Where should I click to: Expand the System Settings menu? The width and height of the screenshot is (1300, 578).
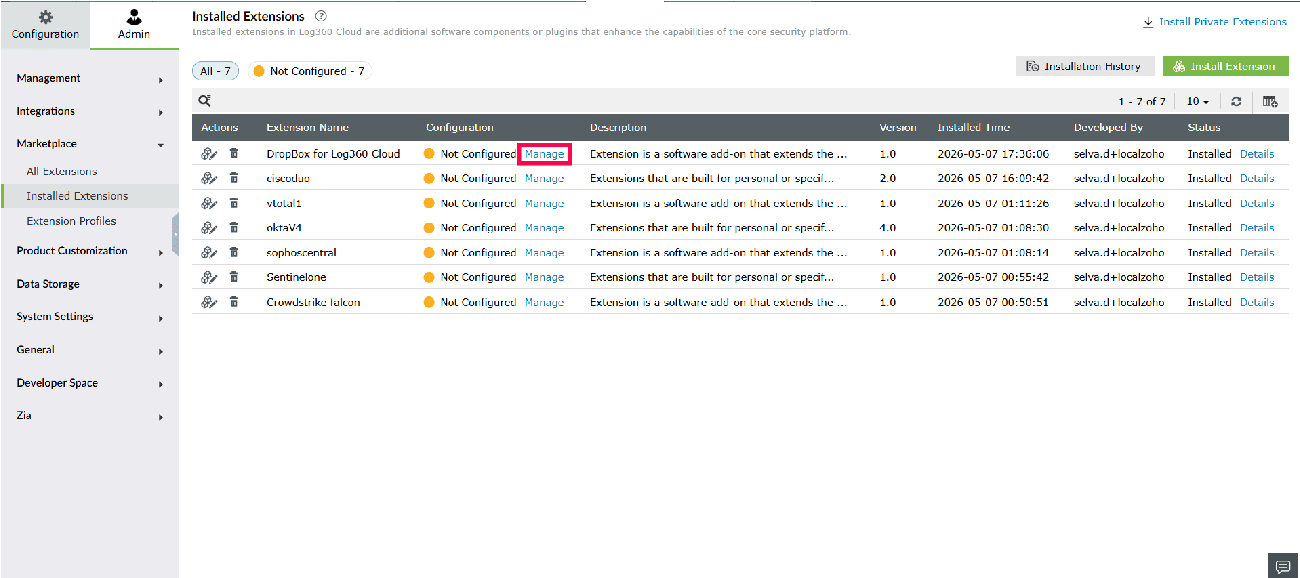(x=89, y=317)
